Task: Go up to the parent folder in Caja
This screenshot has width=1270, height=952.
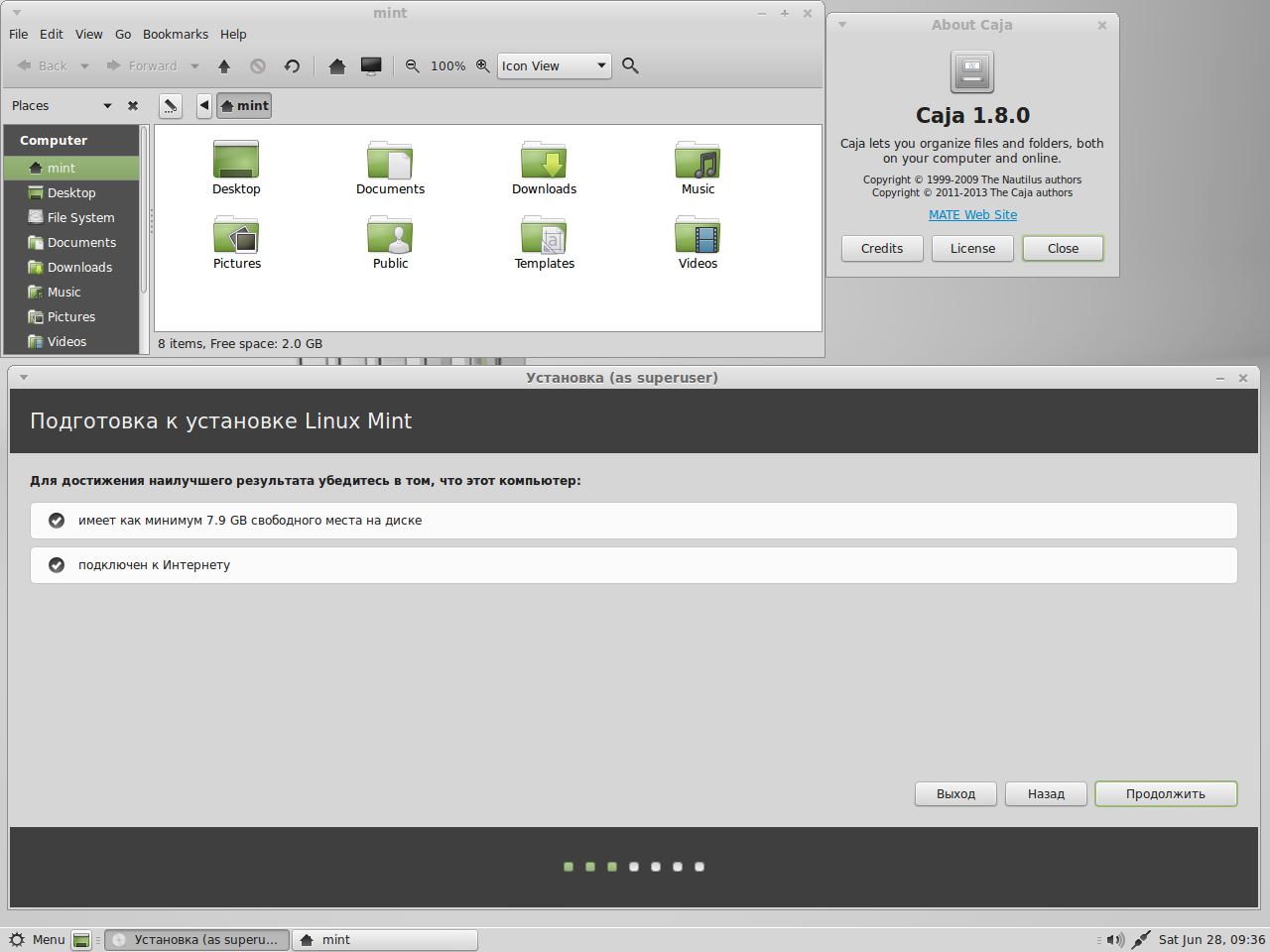Action: pos(224,66)
